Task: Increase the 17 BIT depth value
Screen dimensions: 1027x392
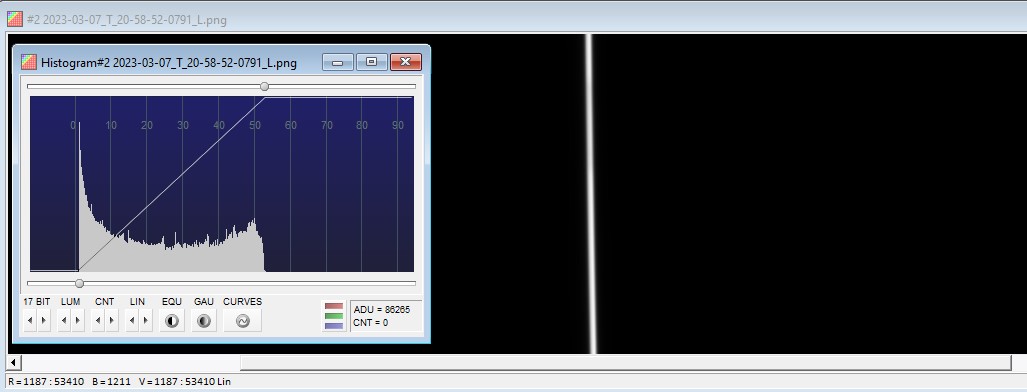Action: 44,321
